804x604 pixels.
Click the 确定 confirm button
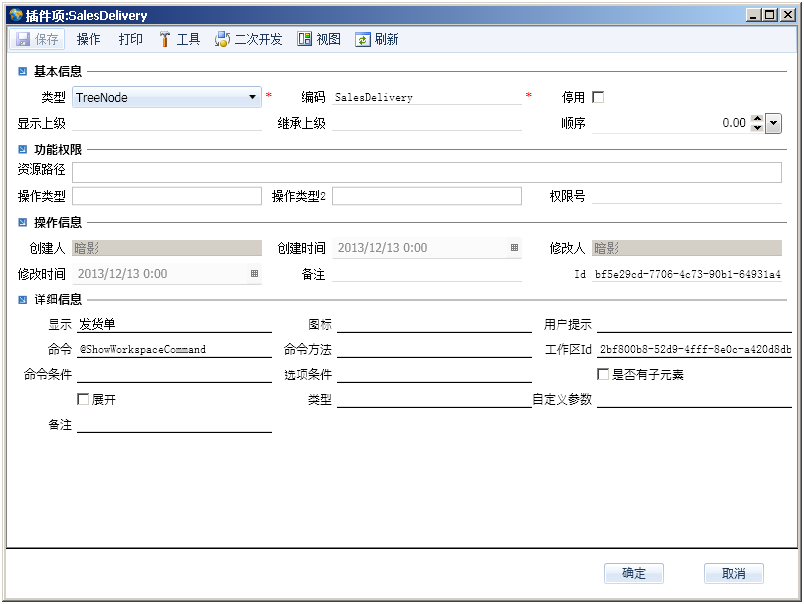[x=634, y=573]
